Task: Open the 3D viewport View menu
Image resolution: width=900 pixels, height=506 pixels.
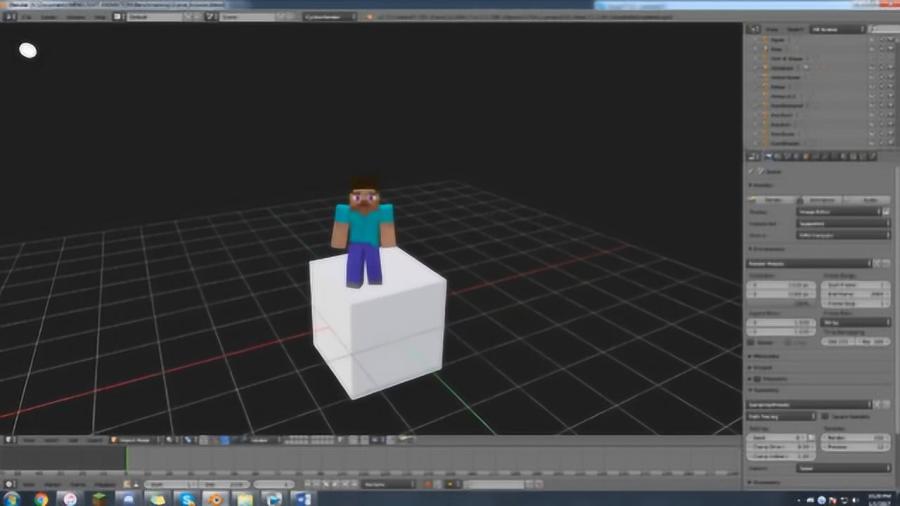Action: pos(29,440)
